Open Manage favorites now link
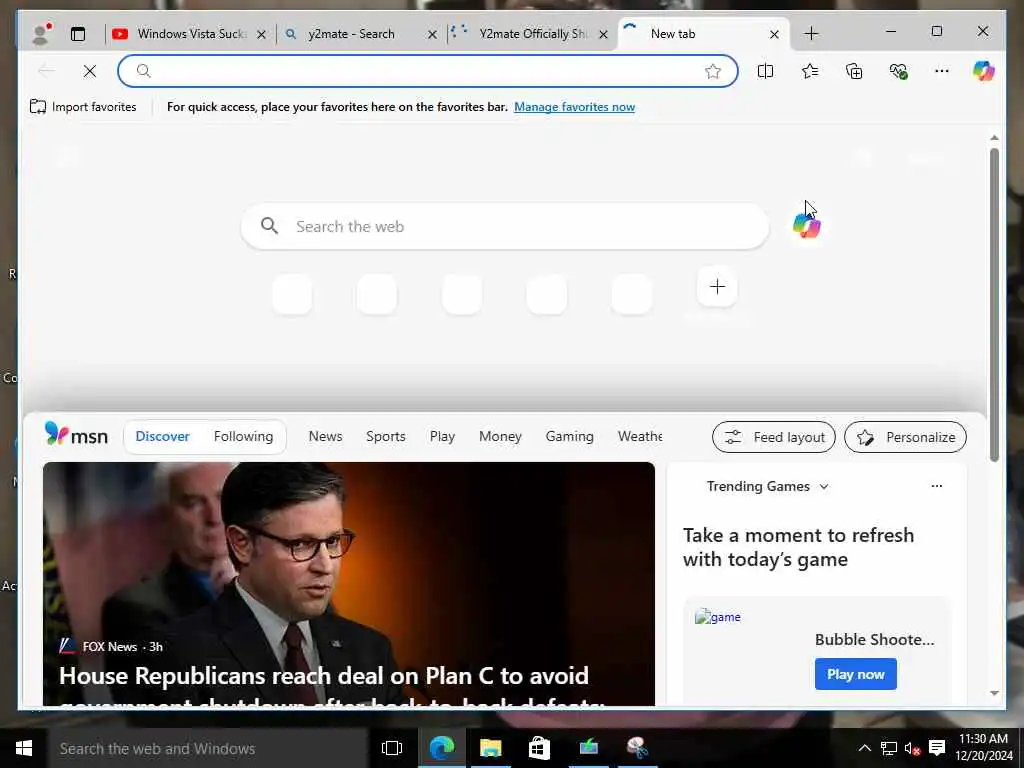Viewport: 1024px width, 768px height. [574, 107]
